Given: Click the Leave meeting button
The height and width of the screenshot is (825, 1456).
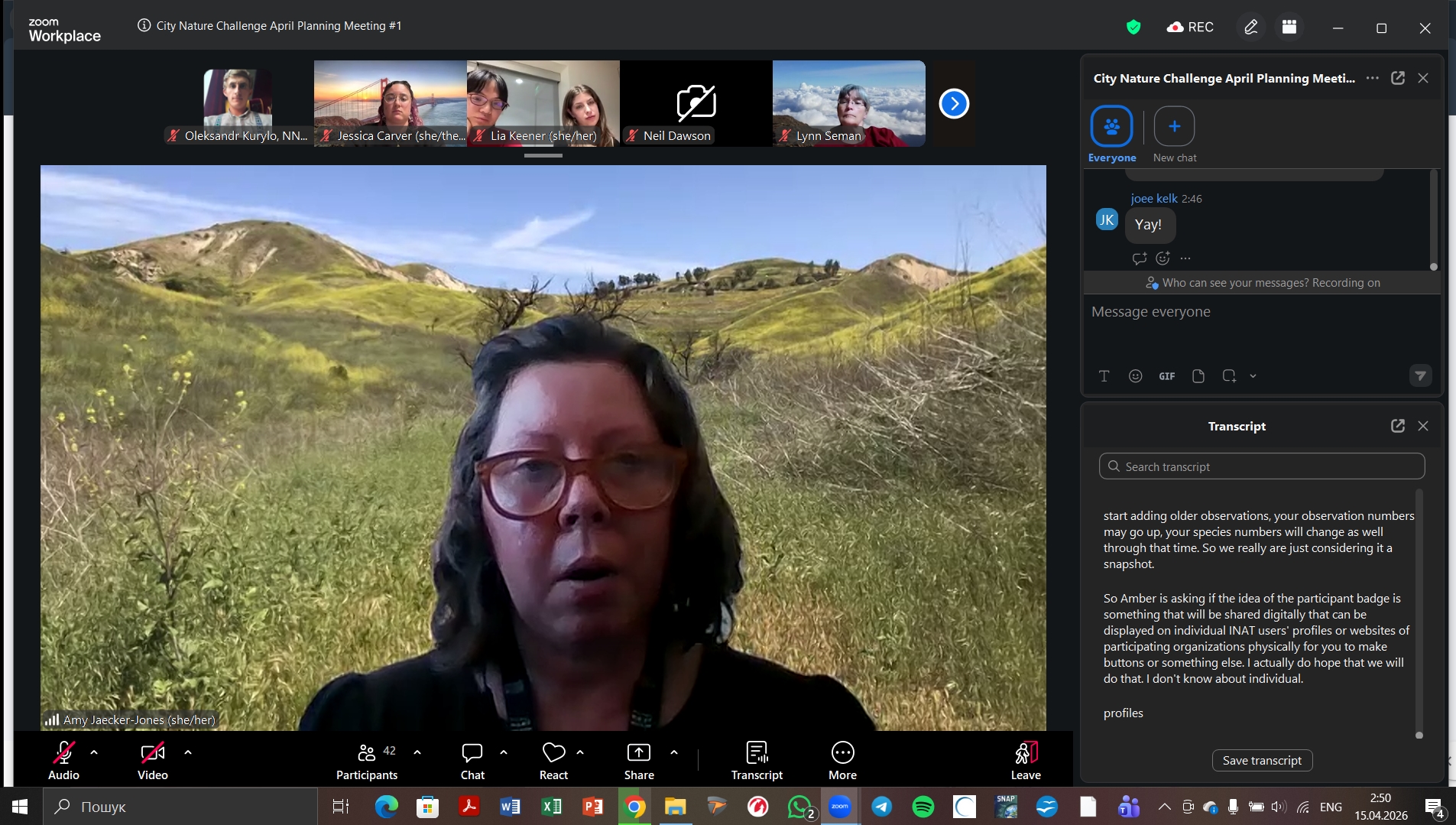Looking at the screenshot, I should [x=1025, y=761].
